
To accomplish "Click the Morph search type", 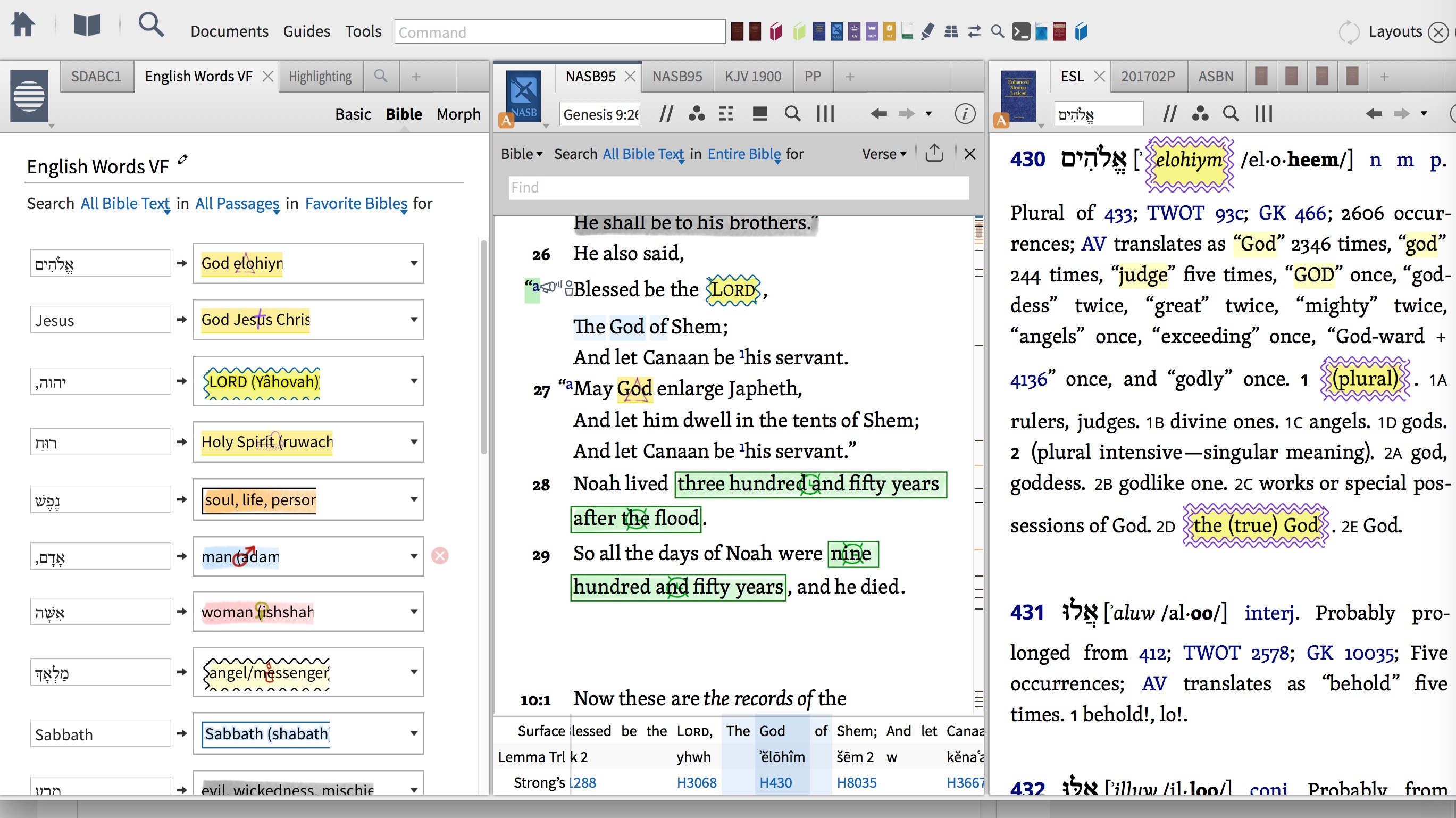I will (x=458, y=114).
